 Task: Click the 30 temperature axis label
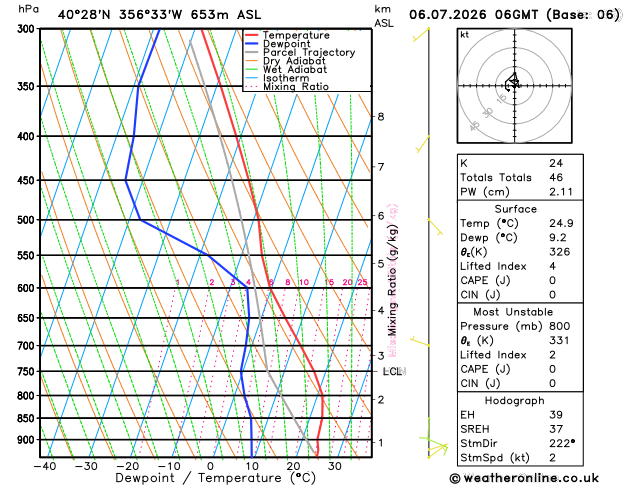click(x=335, y=466)
